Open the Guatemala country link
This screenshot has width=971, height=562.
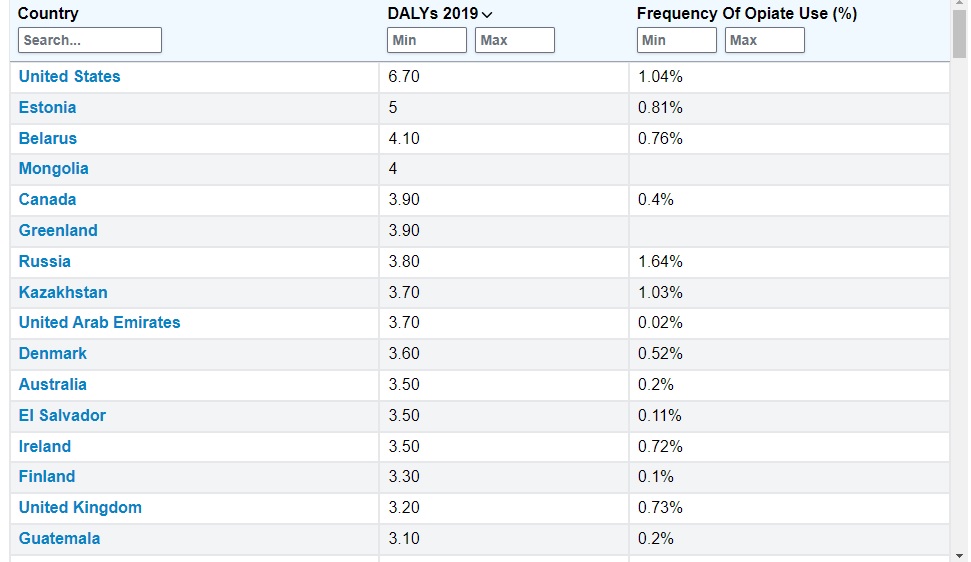tap(60, 539)
